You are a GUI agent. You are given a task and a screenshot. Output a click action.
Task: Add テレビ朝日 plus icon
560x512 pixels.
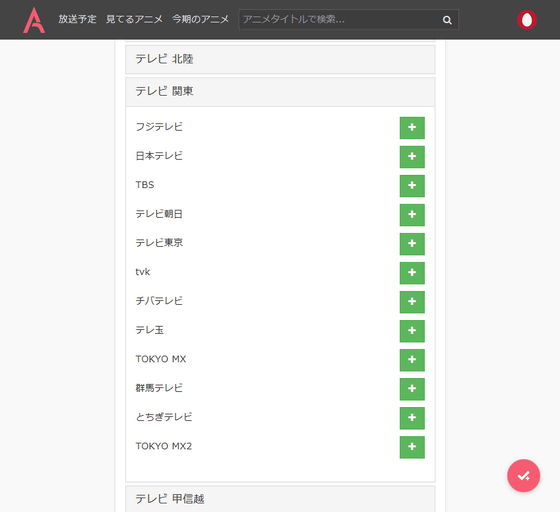(412, 215)
